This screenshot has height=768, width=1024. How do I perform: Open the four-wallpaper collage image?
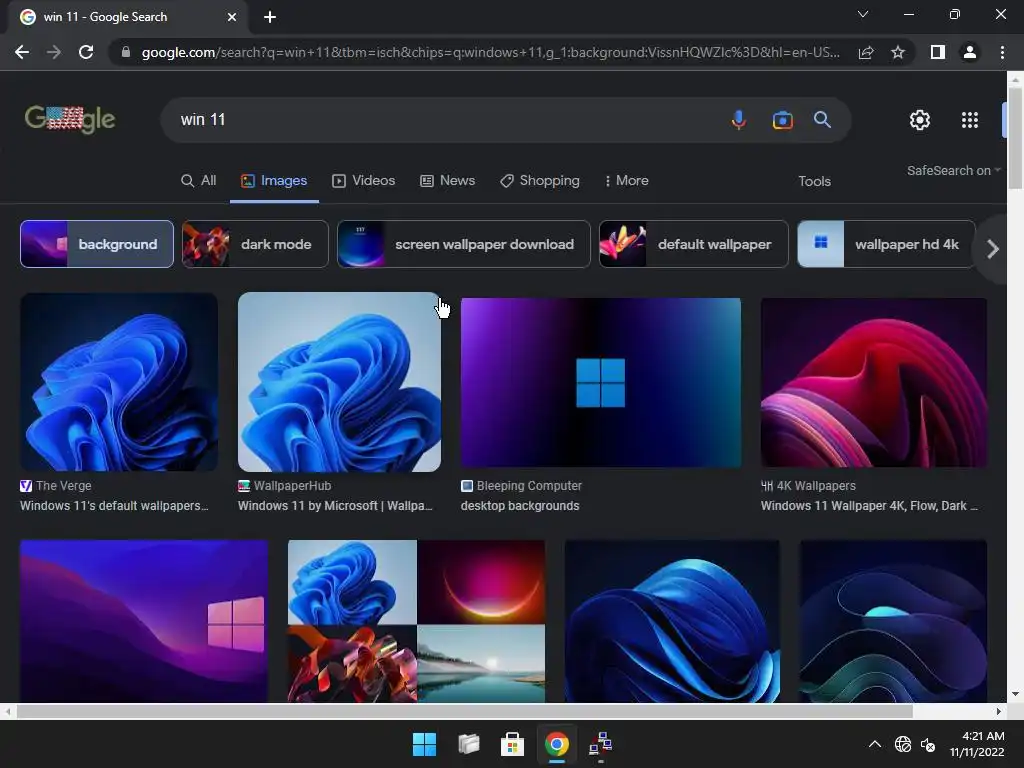(416, 621)
